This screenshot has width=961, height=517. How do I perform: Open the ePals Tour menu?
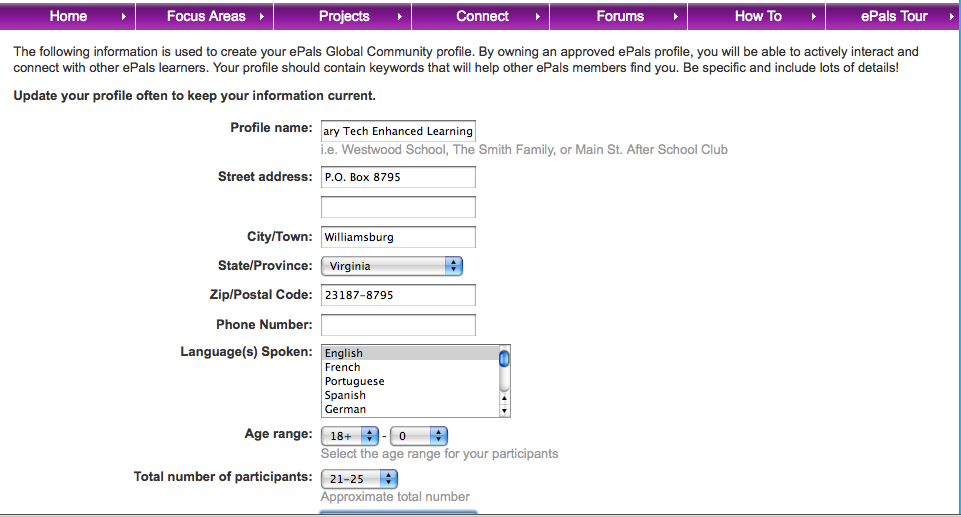(x=893, y=17)
